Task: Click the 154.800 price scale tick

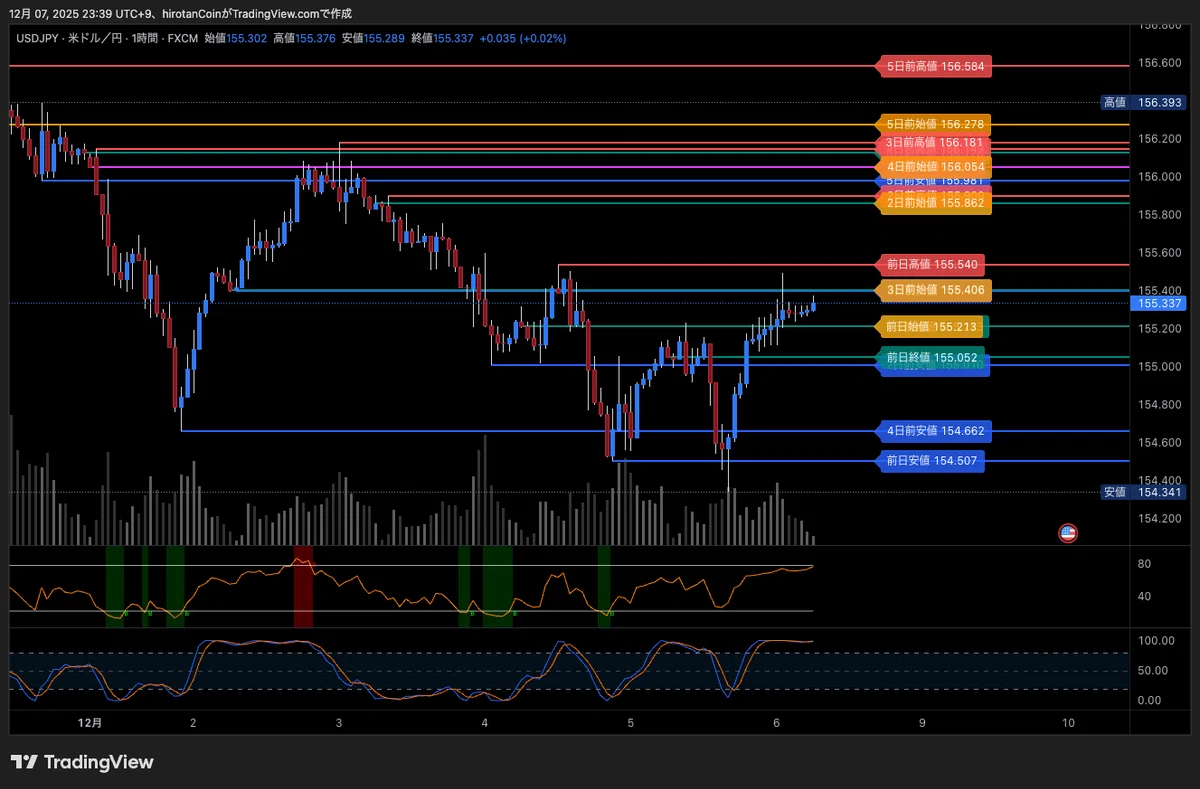Action: click(1158, 405)
